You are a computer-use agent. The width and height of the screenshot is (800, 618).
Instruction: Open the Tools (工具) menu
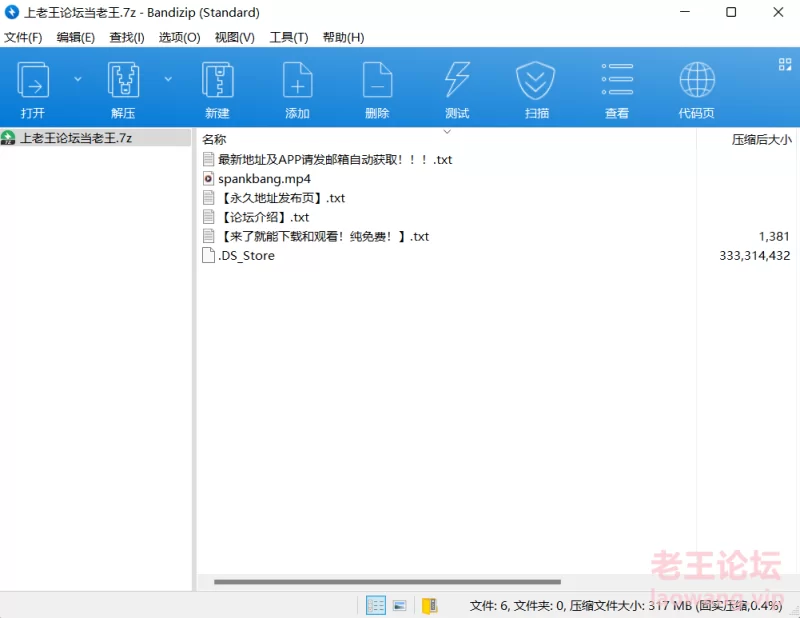[x=289, y=37]
